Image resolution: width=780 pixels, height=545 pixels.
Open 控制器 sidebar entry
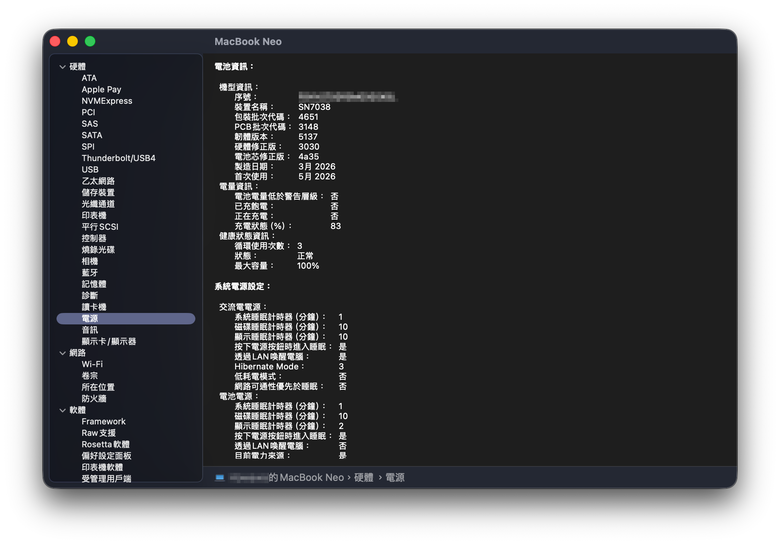tap(94, 238)
